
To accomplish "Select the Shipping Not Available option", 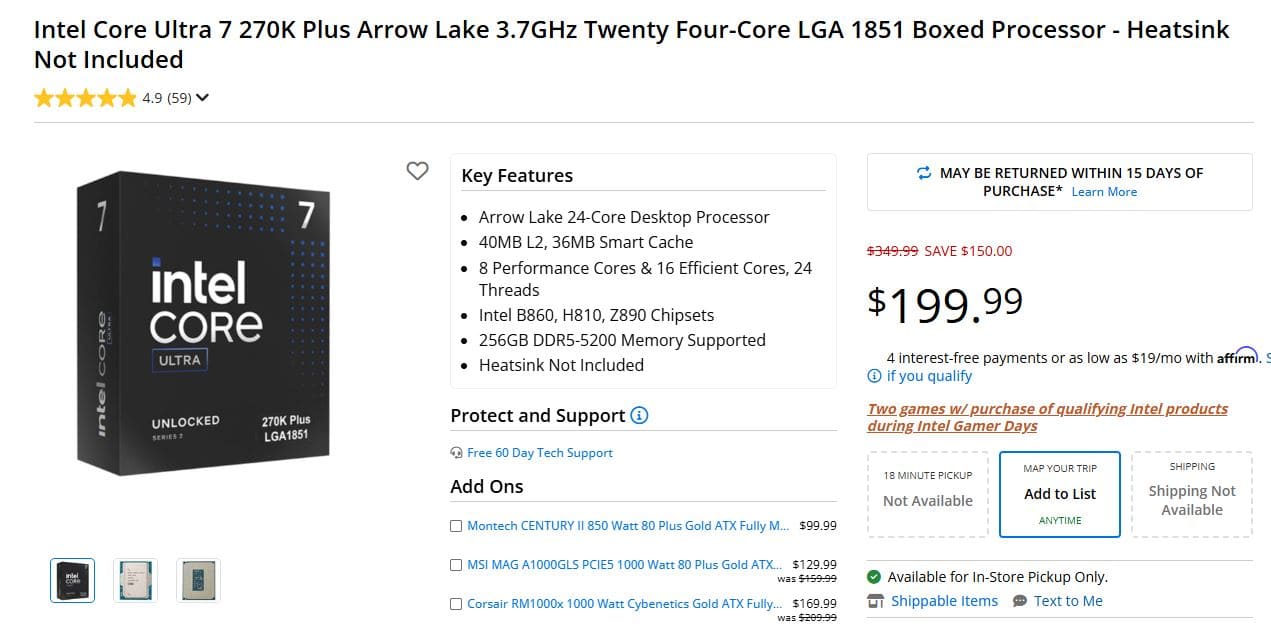I will (x=1192, y=494).
